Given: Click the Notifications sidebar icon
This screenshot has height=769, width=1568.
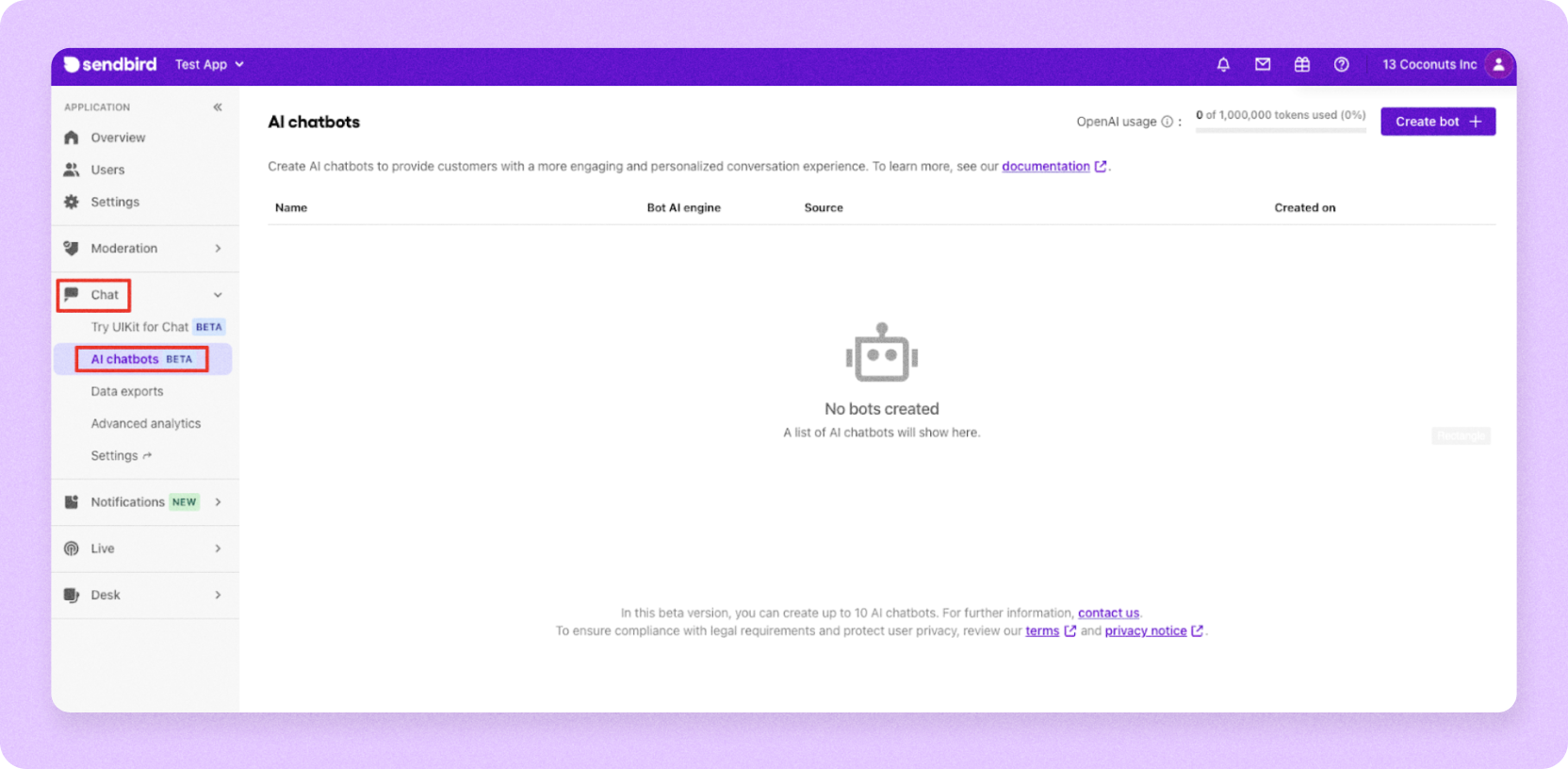Looking at the screenshot, I should [72, 501].
